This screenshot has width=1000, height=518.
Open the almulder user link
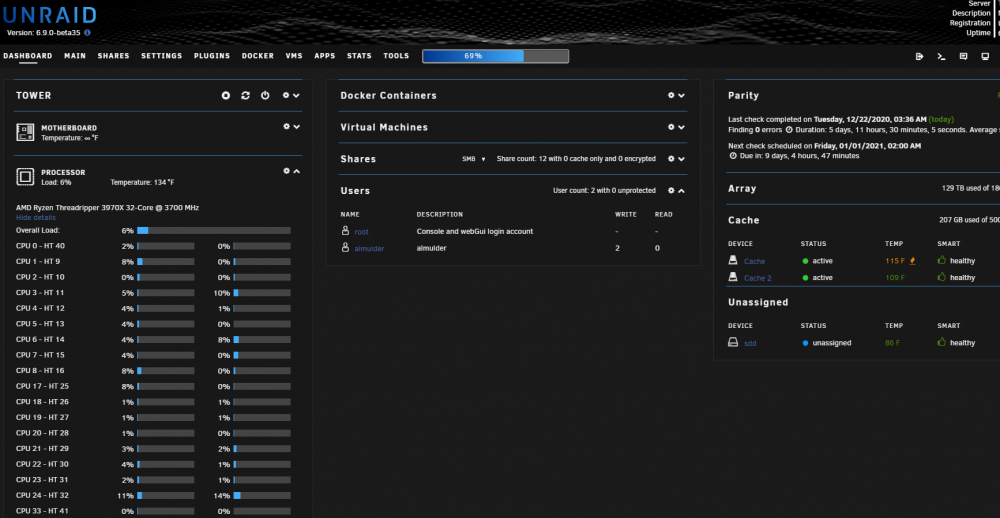[369, 248]
